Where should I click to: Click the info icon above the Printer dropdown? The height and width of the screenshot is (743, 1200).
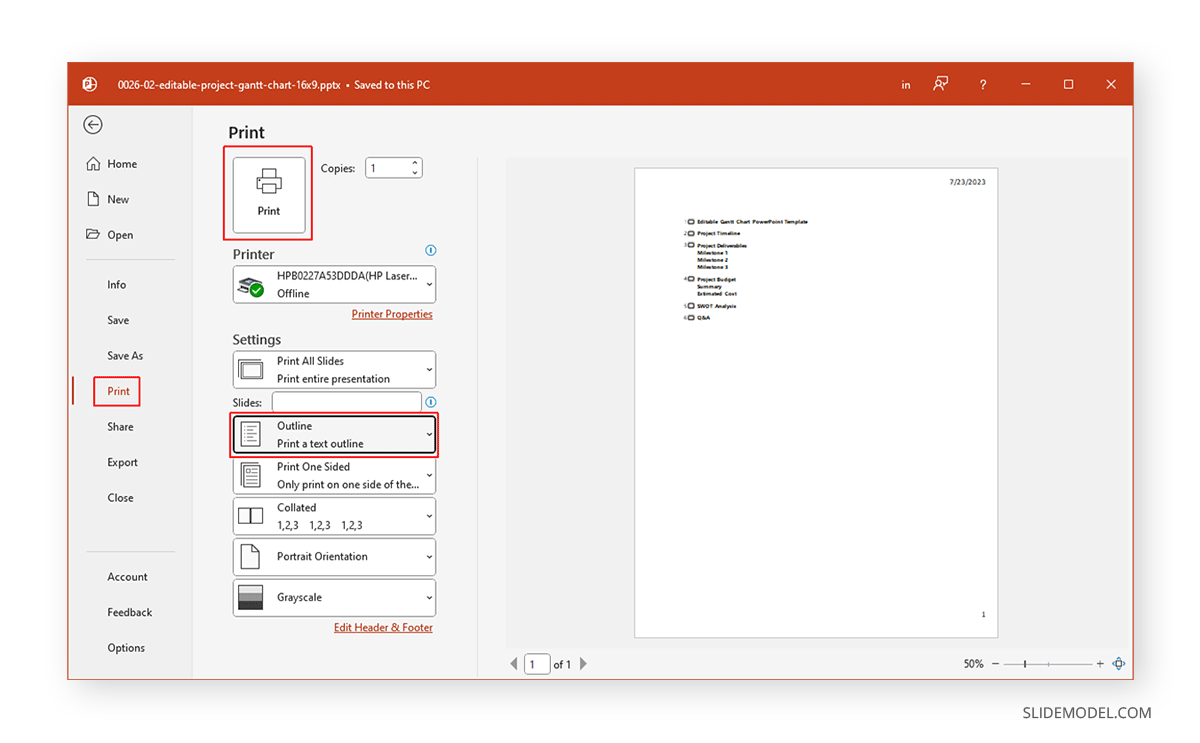click(430, 251)
